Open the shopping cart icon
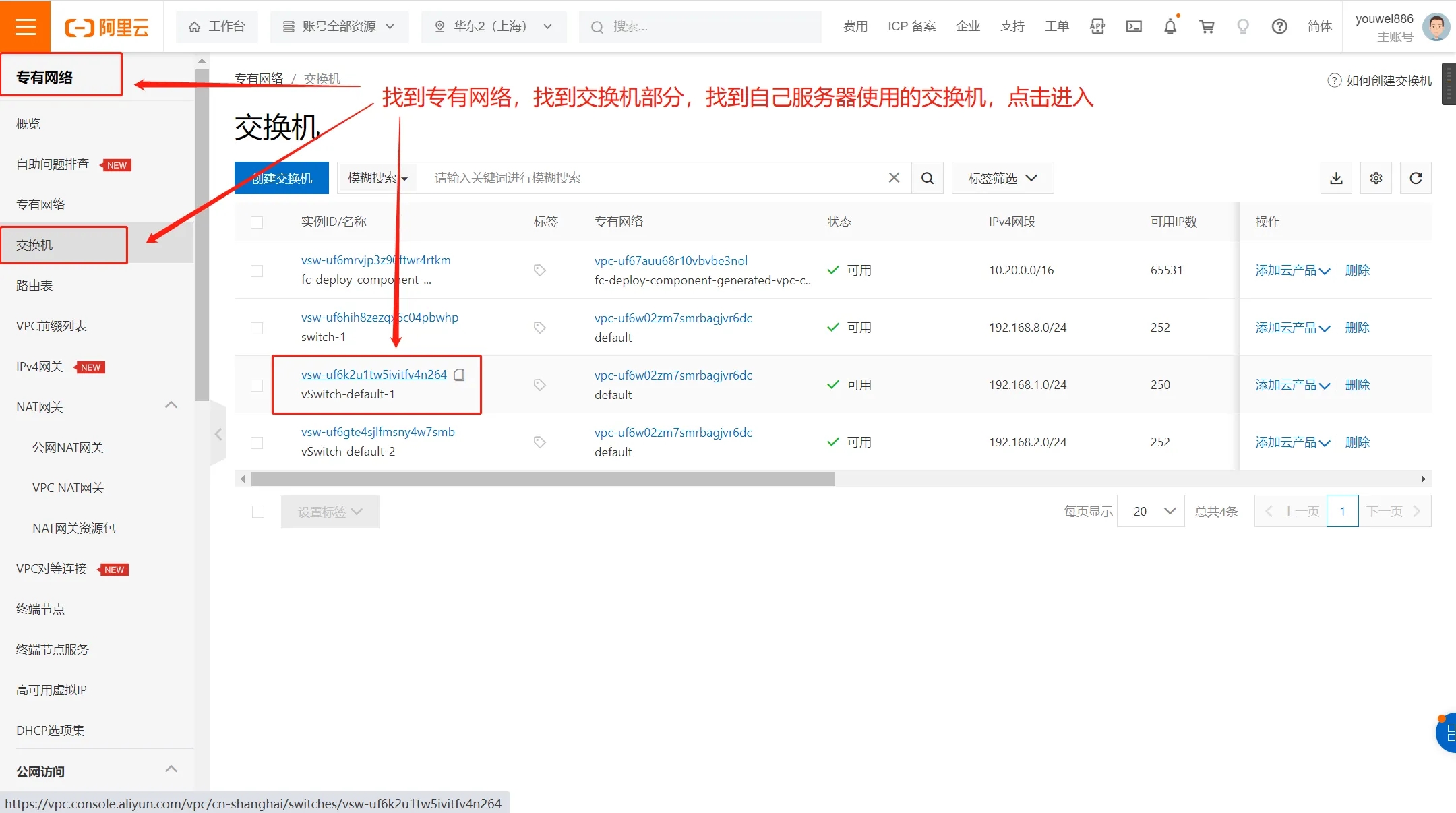Screen dimensions: 1456x813 [1207, 26]
